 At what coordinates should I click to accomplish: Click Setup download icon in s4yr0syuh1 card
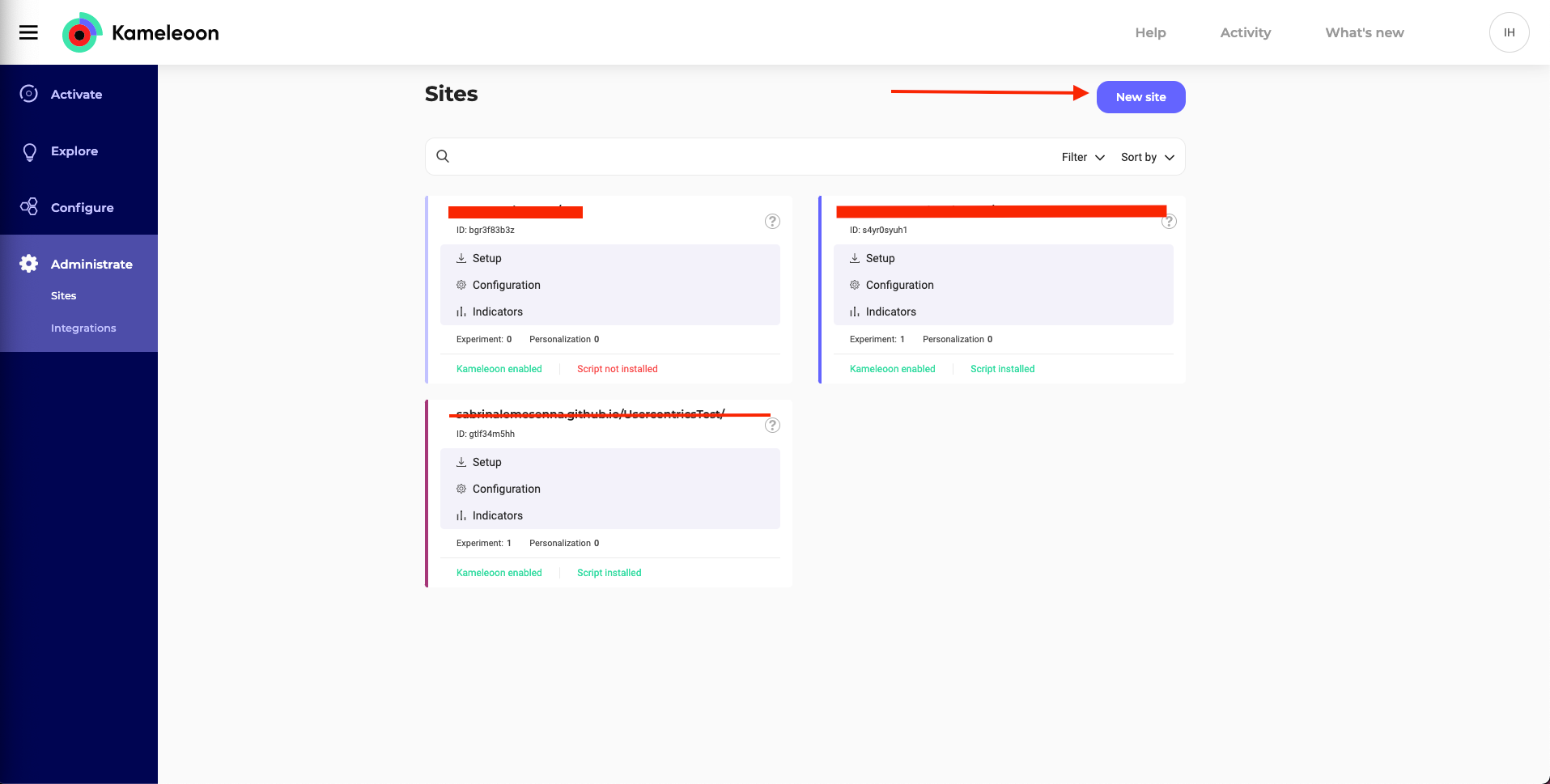pos(855,258)
